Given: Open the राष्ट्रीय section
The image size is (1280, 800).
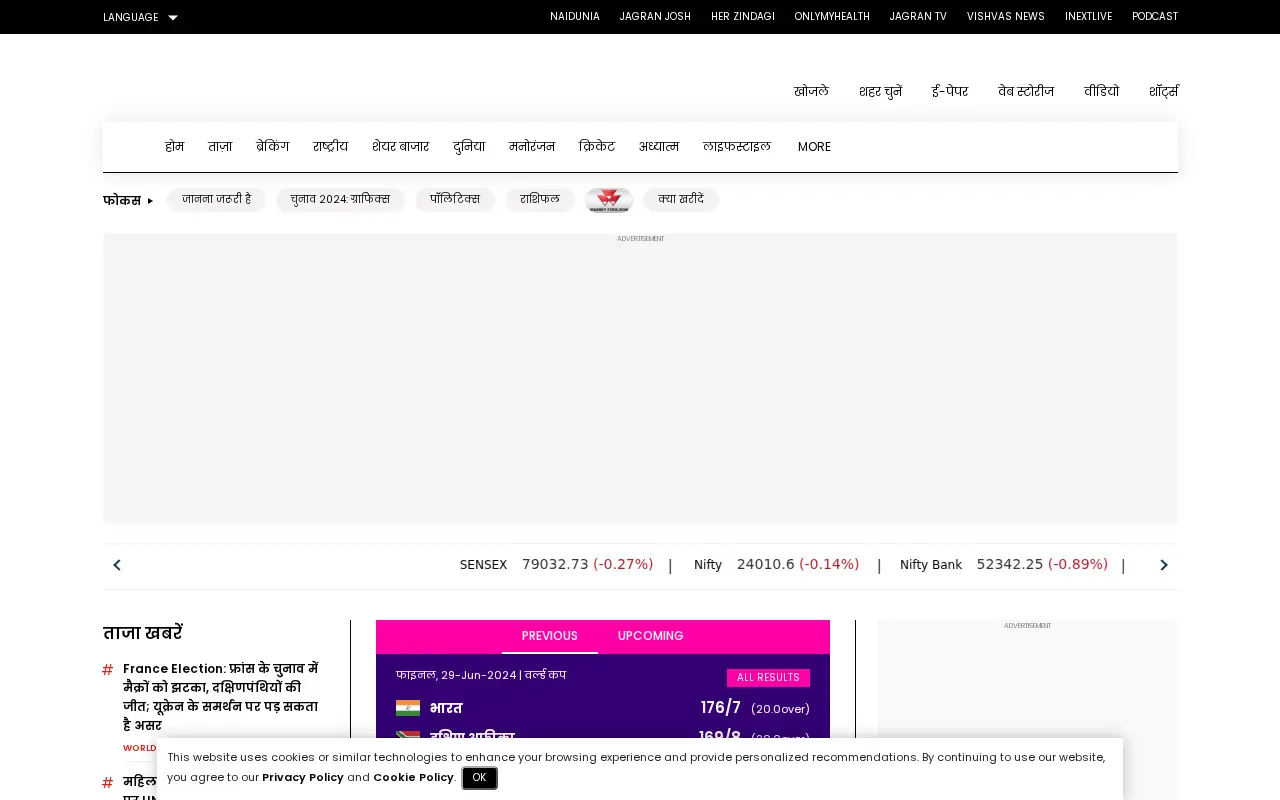Looking at the screenshot, I should 330,147.
